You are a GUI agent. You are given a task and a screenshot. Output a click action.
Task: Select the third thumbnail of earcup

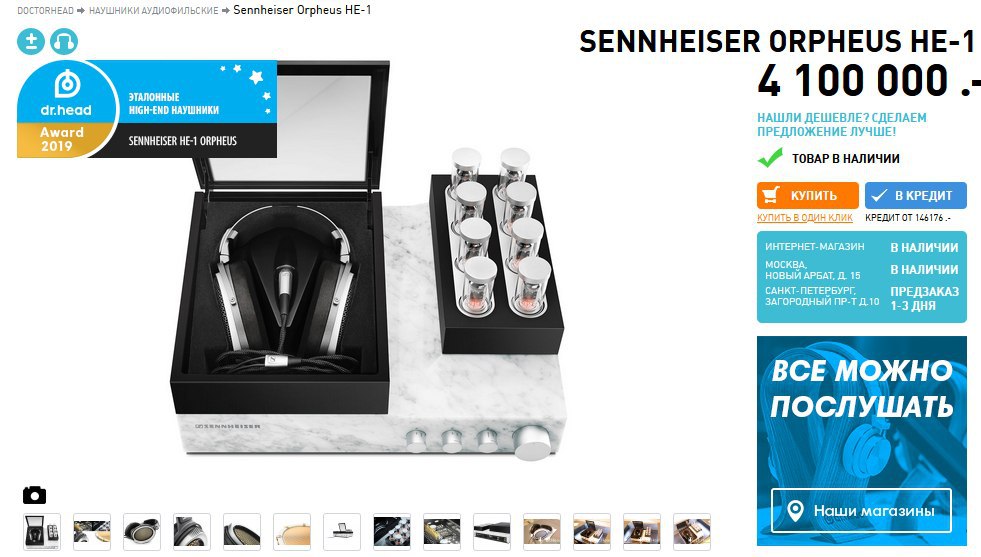142,532
